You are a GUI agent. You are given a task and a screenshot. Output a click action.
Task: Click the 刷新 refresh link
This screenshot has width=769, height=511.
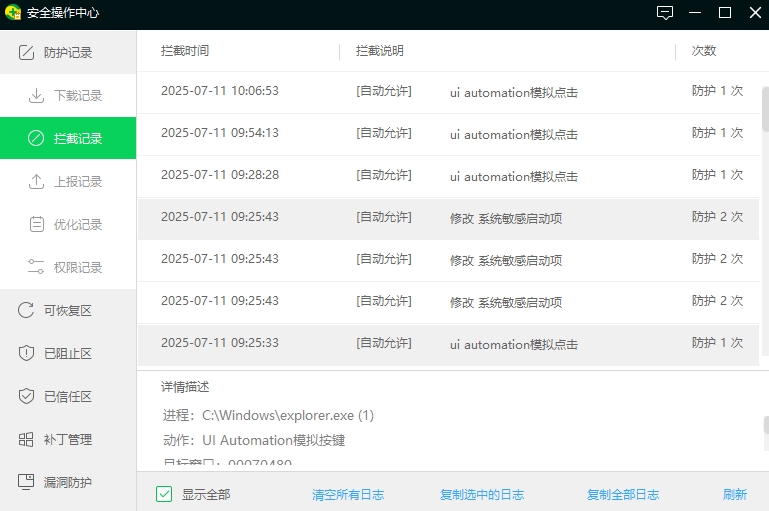(735, 495)
